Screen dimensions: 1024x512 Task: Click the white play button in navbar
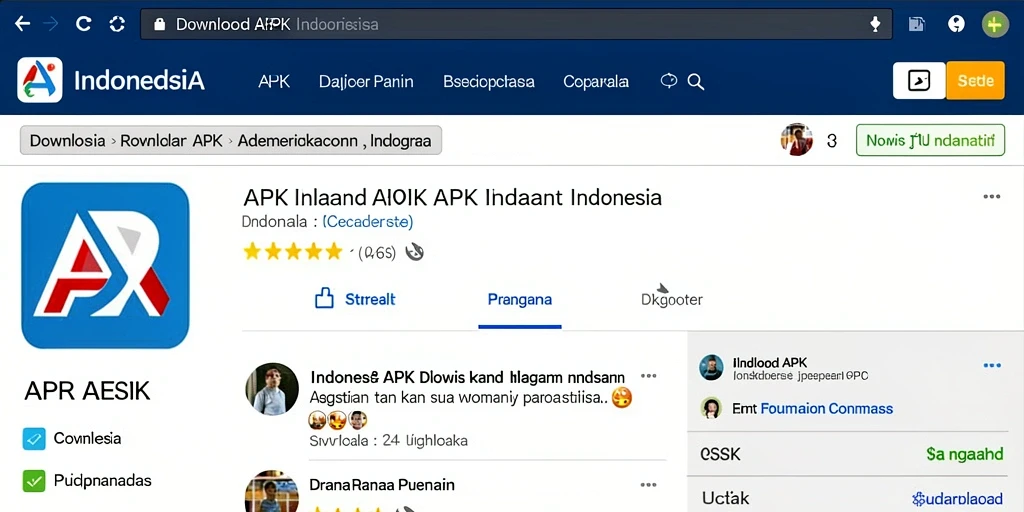coord(919,81)
